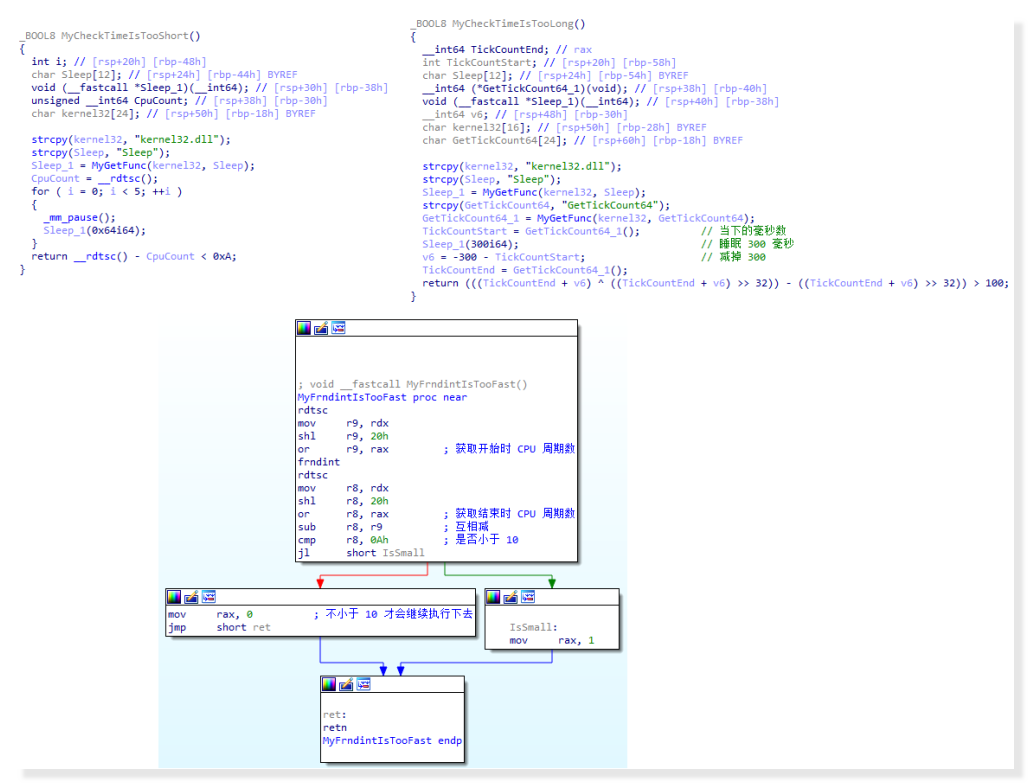Click the _mm_pause() call in the loop

pyautogui.click(x=79, y=217)
